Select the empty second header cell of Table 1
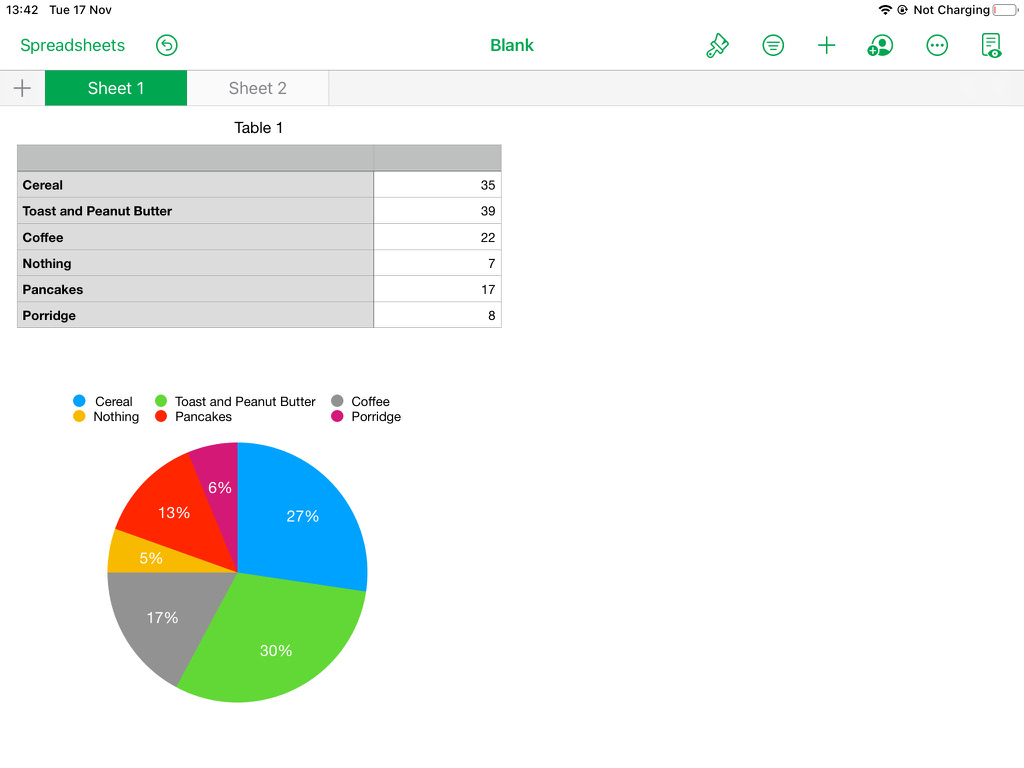The height and width of the screenshot is (768, 1024). (438, 158)
